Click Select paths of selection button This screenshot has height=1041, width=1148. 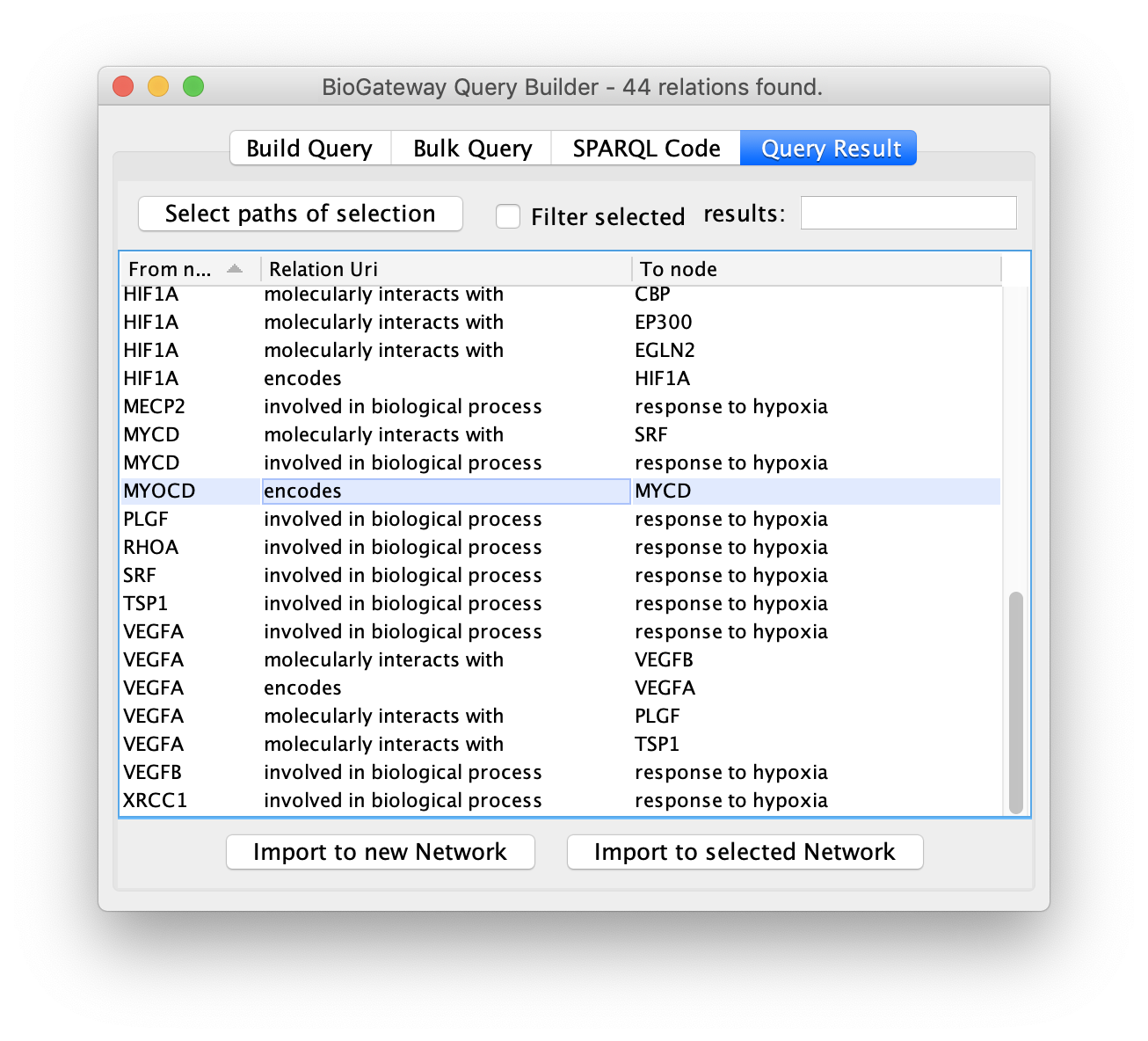point(301,214)
